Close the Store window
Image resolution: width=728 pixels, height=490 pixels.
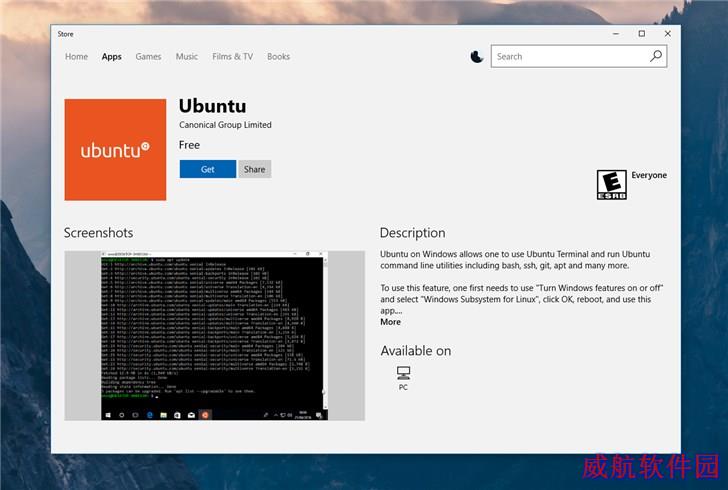668,33
